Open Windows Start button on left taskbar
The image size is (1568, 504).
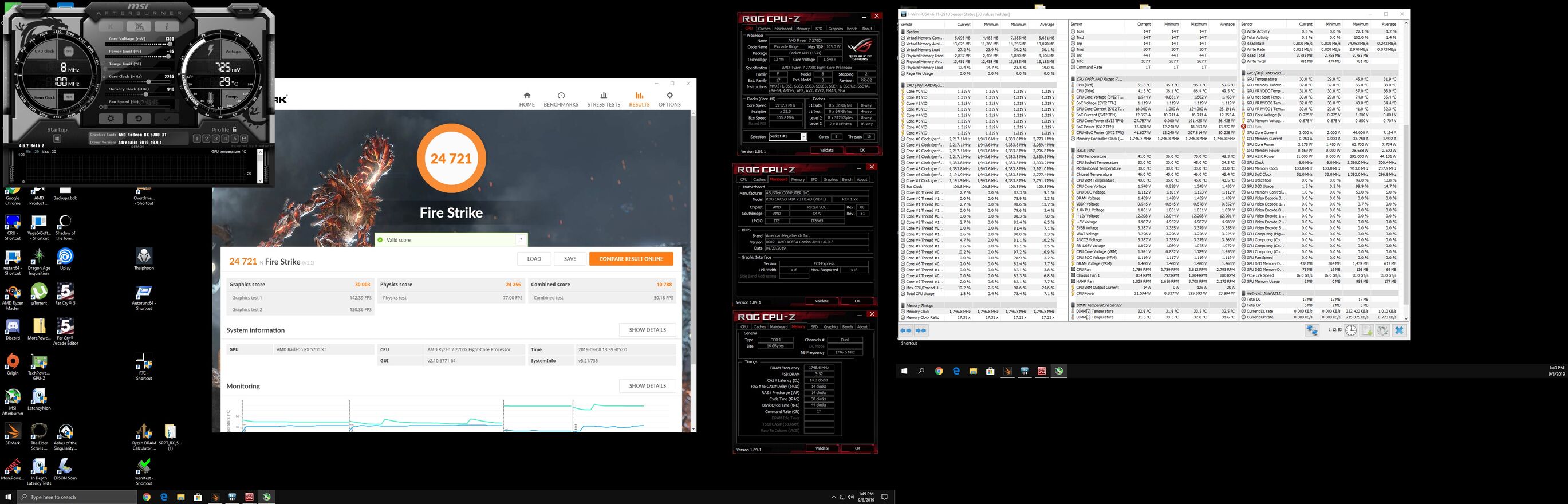pyautogui.click(x=8, y=497)
